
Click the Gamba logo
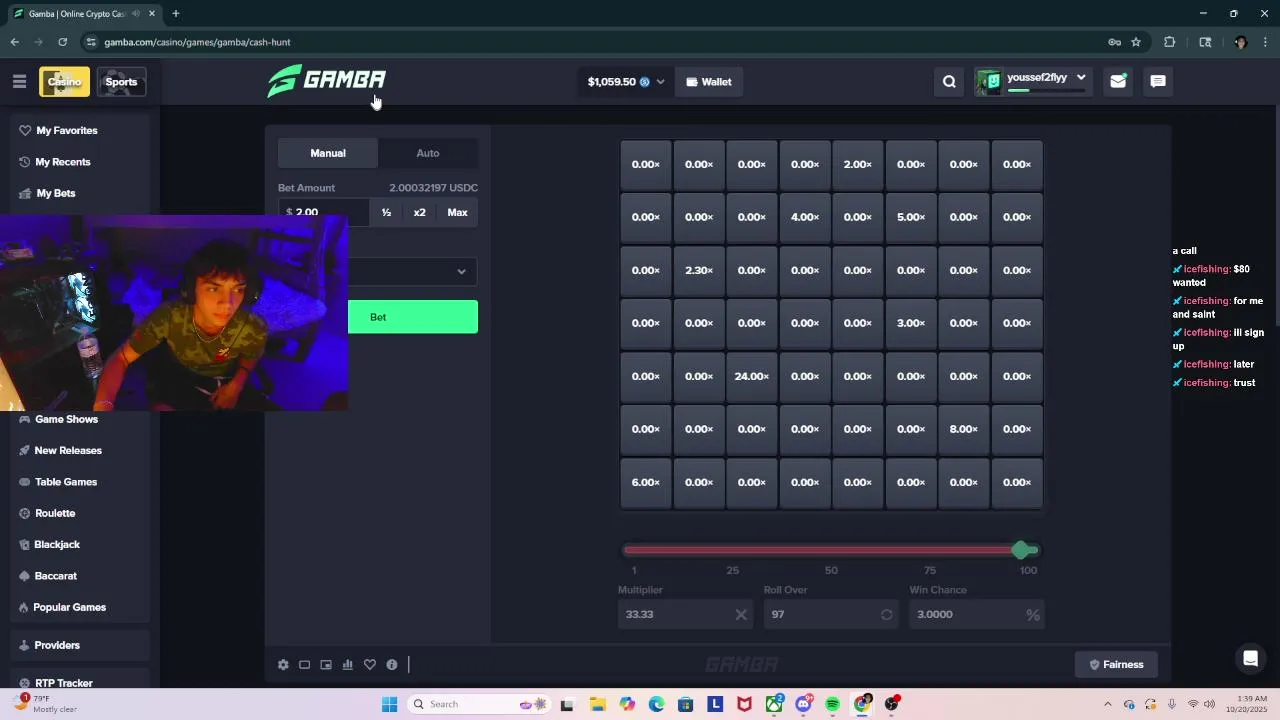pyautogui.click(x=327, y=81)
